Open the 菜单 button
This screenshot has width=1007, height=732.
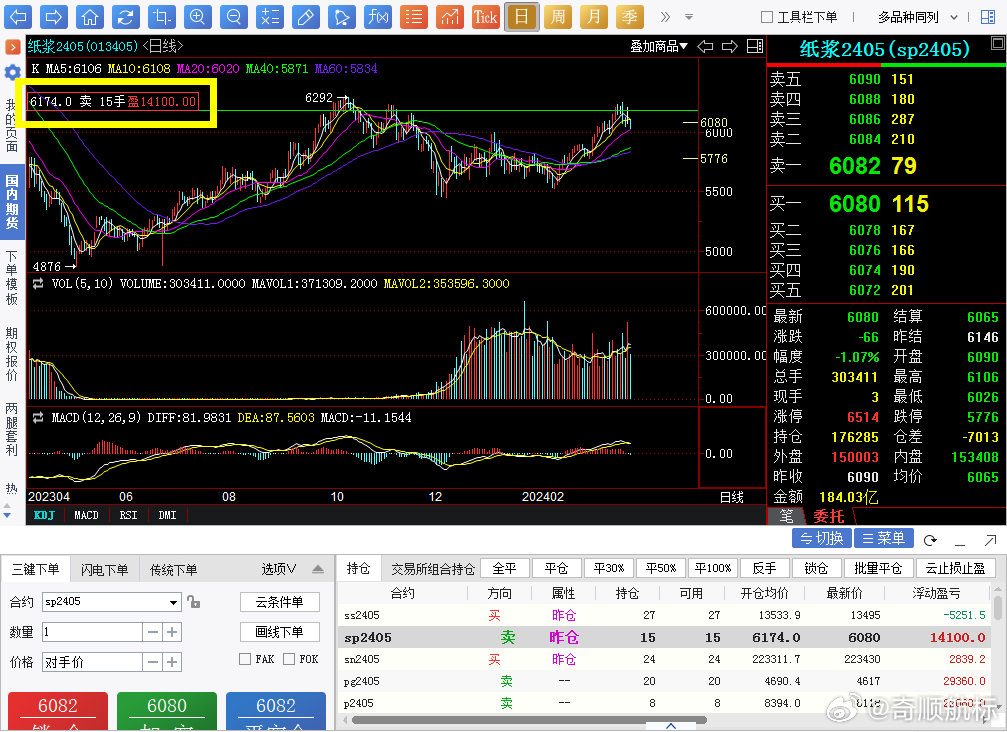[x=883, y=538]
